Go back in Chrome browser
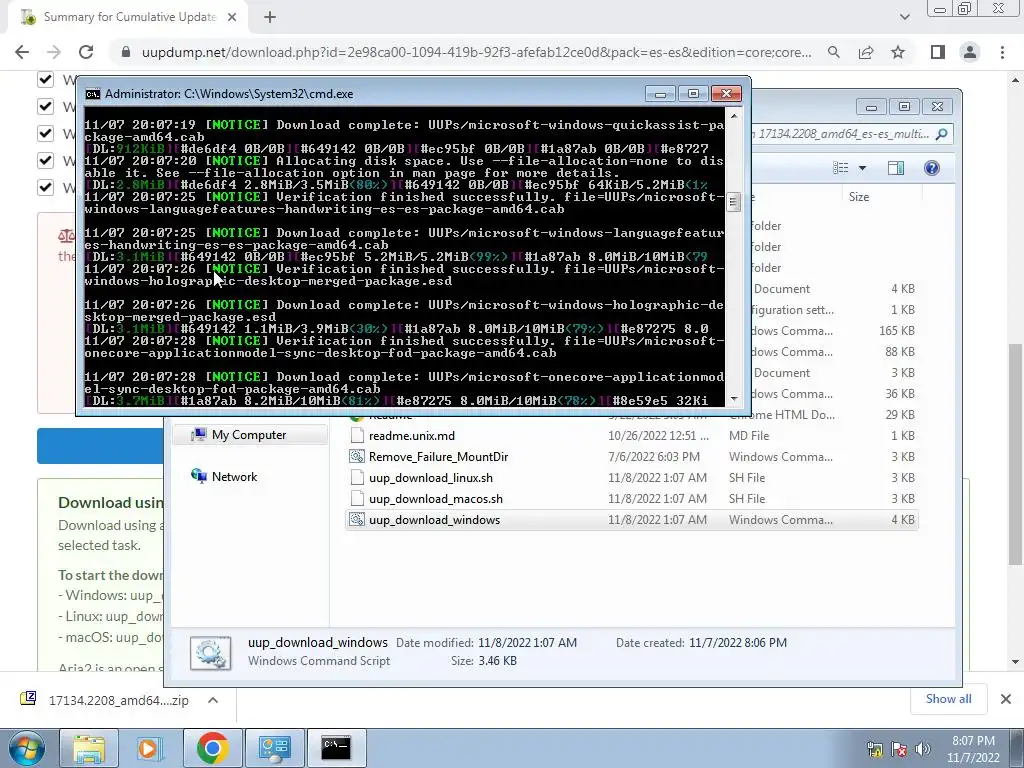Viewport: 1024px width, 768px height. pos(22,52)
